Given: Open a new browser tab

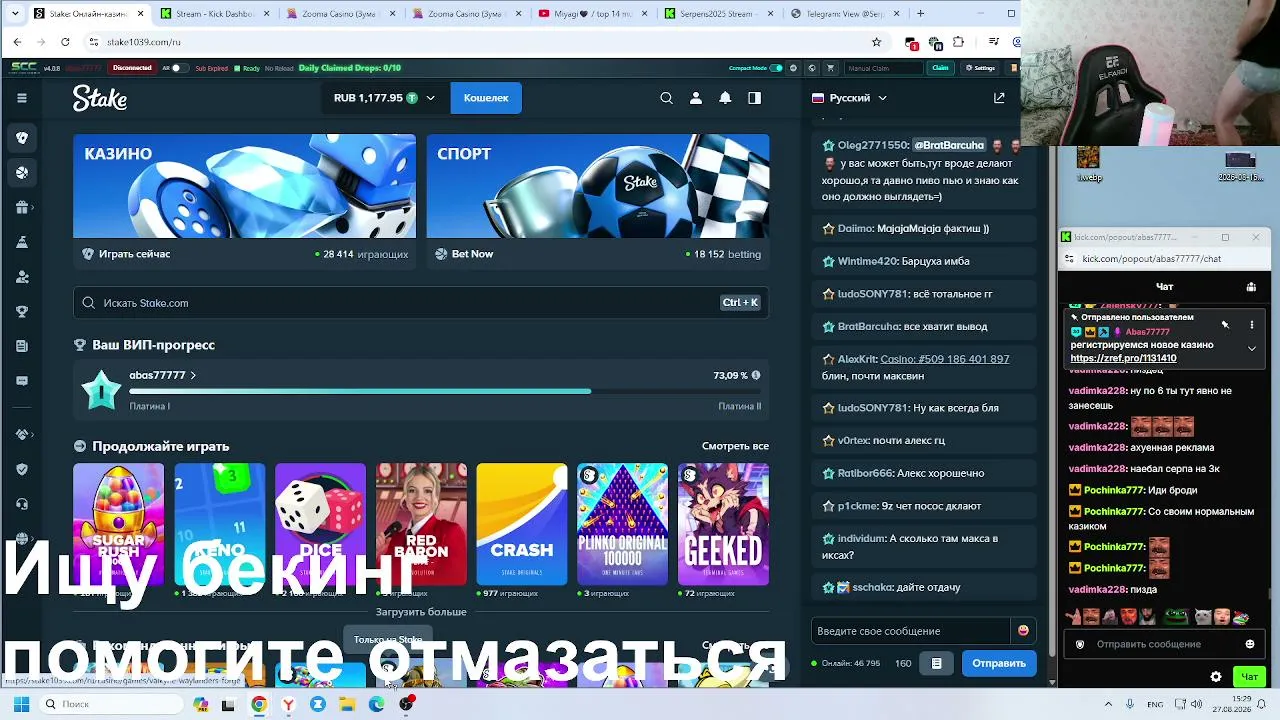Looking at the screenshot, I should point(922,14).
